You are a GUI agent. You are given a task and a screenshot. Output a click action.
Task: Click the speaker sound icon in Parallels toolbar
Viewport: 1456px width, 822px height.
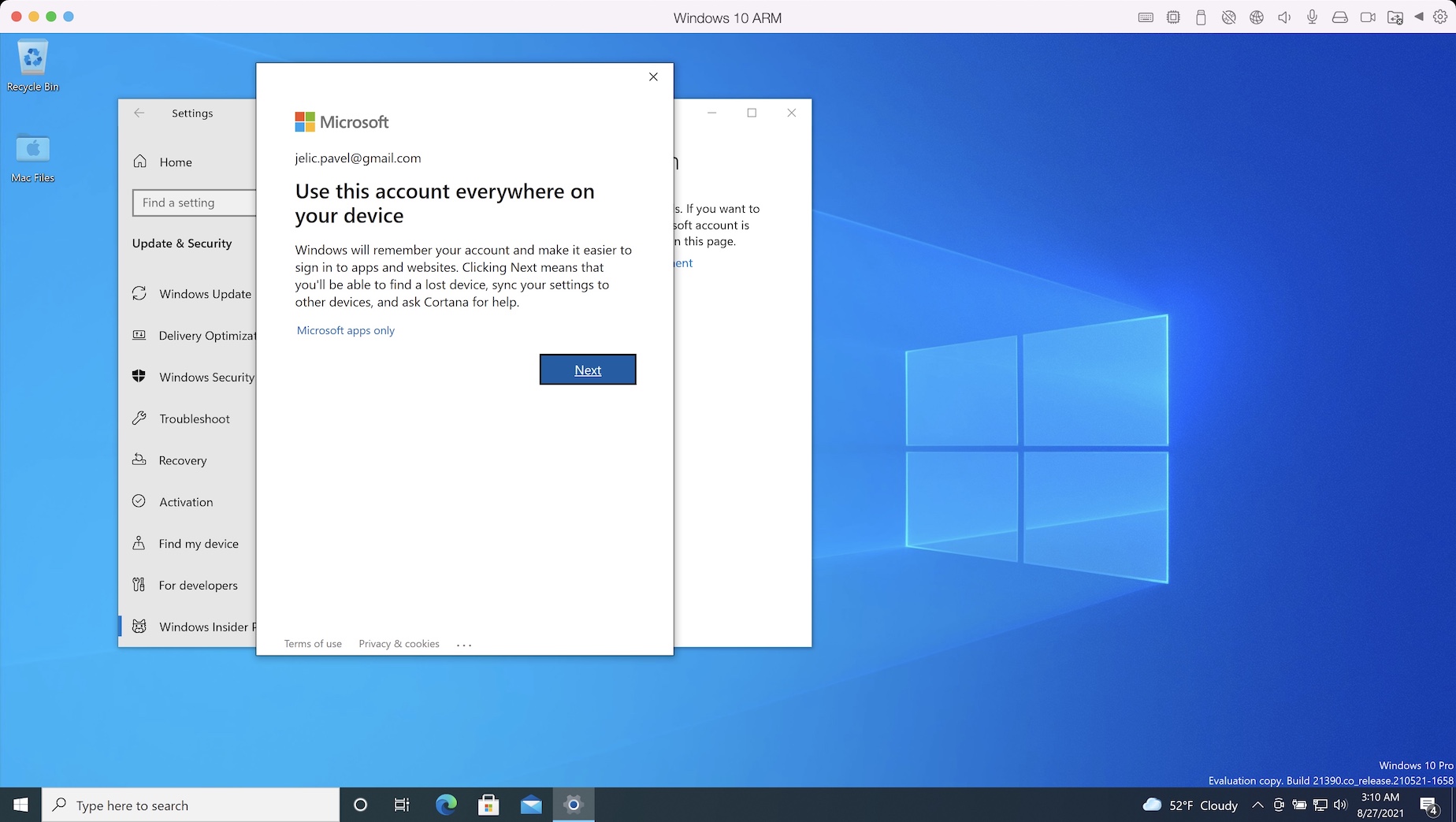pos(1284,17)
